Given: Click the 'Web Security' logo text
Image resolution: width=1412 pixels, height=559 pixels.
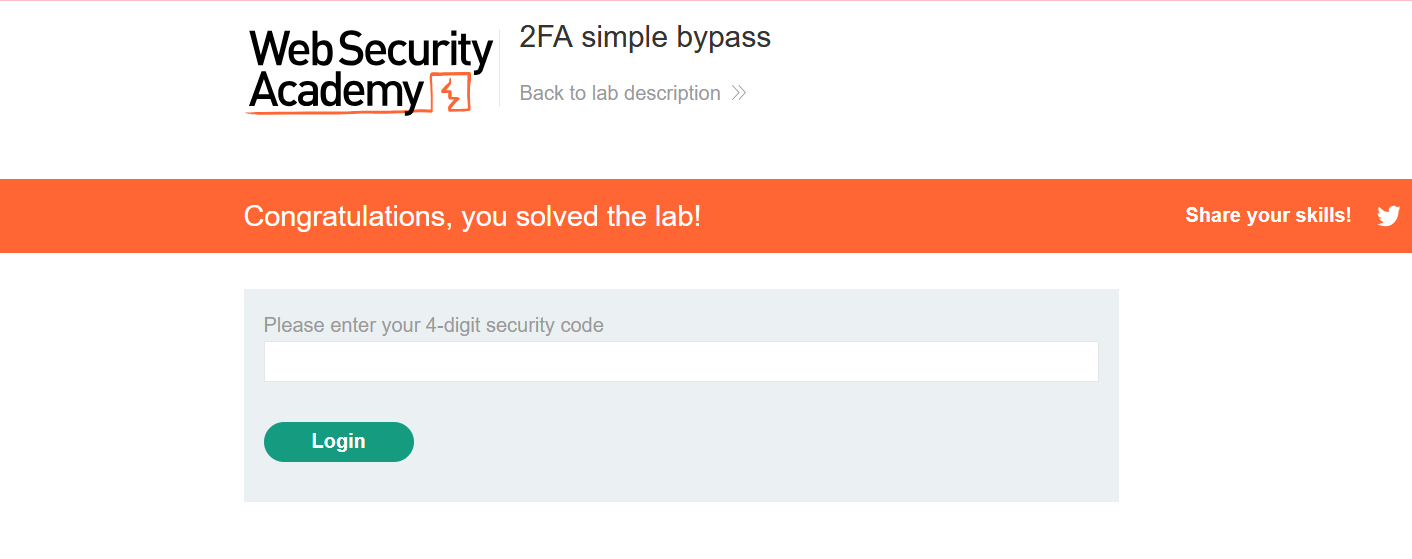Looking at the screenshot, I should click(370, 50).
